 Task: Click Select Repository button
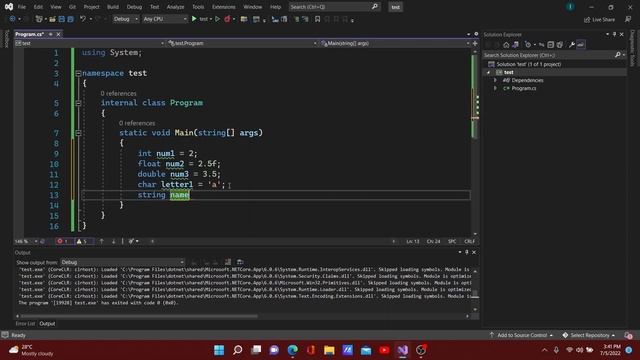click(x=589, y=335)
